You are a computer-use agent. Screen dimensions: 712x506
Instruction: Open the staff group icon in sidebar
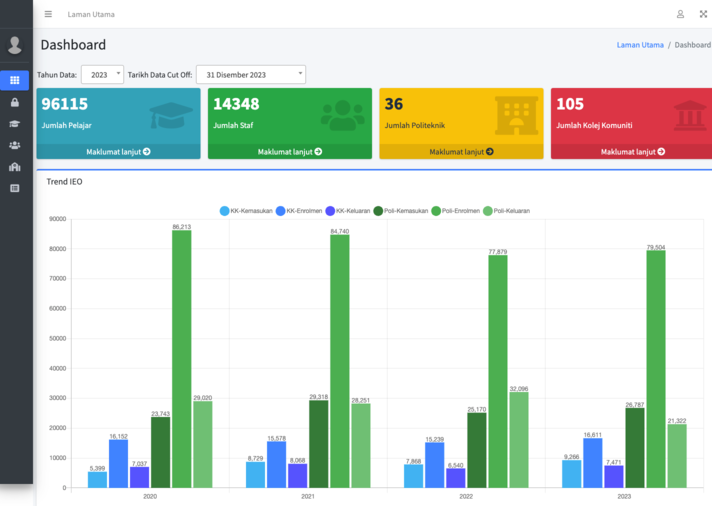(x=14, y=145)
